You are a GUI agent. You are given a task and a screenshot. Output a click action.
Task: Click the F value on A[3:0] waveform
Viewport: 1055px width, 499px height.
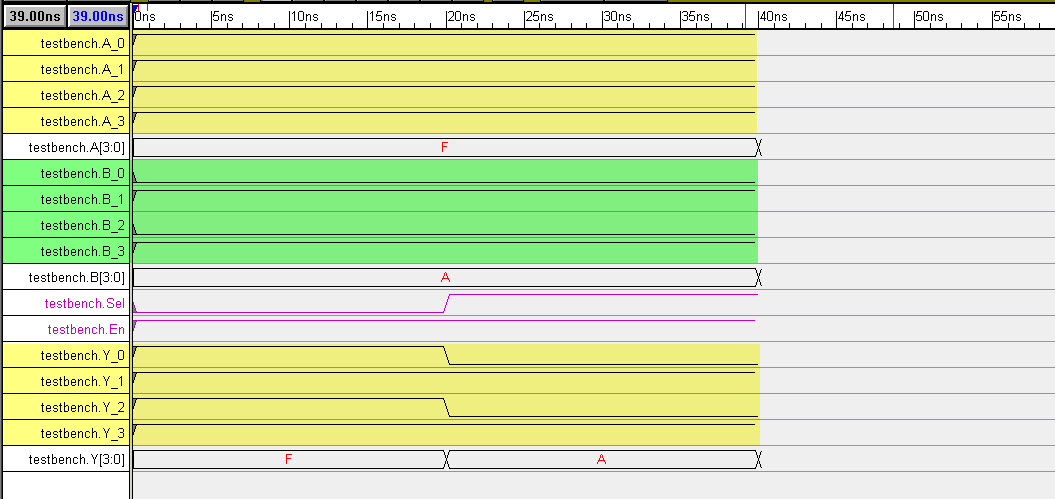point(444,147)
